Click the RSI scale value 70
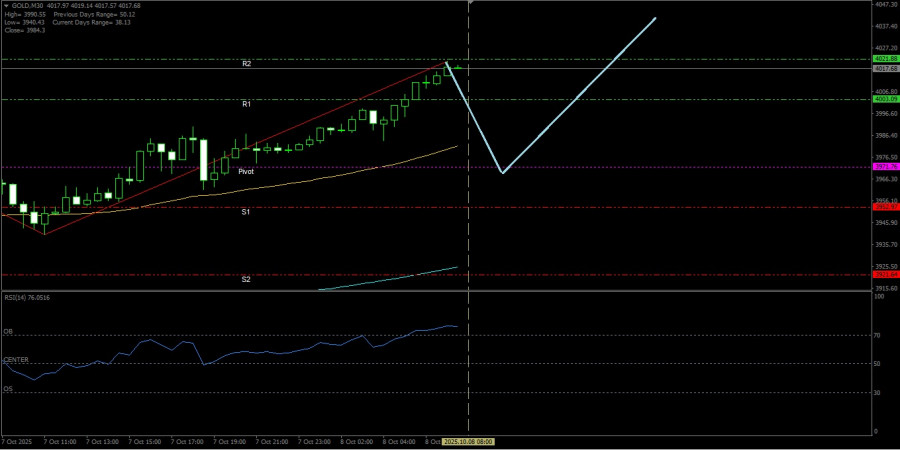Screen dimensions: 900x450 [x=877, y=335]
